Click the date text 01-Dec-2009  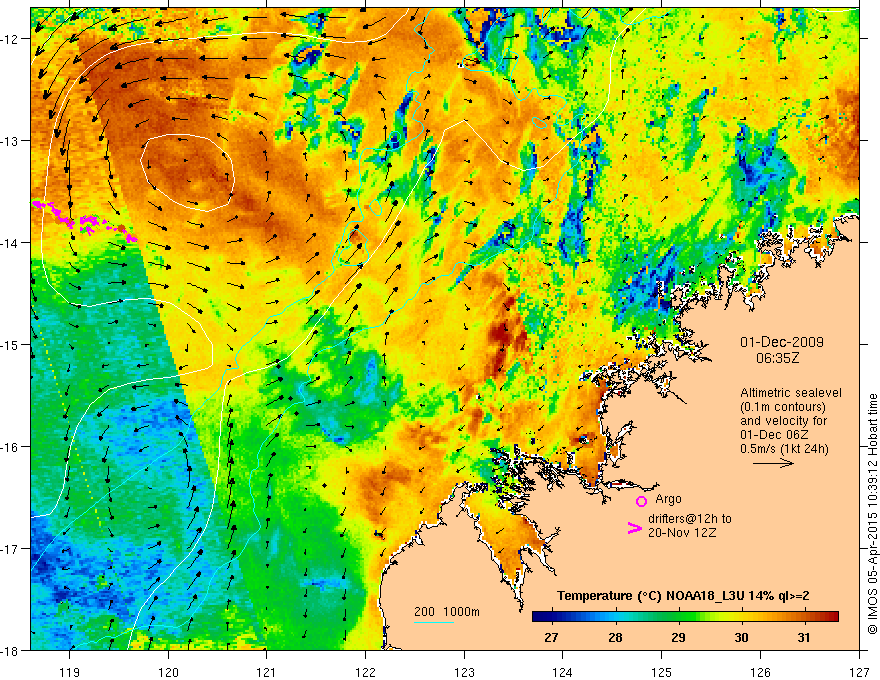point(782,342)
